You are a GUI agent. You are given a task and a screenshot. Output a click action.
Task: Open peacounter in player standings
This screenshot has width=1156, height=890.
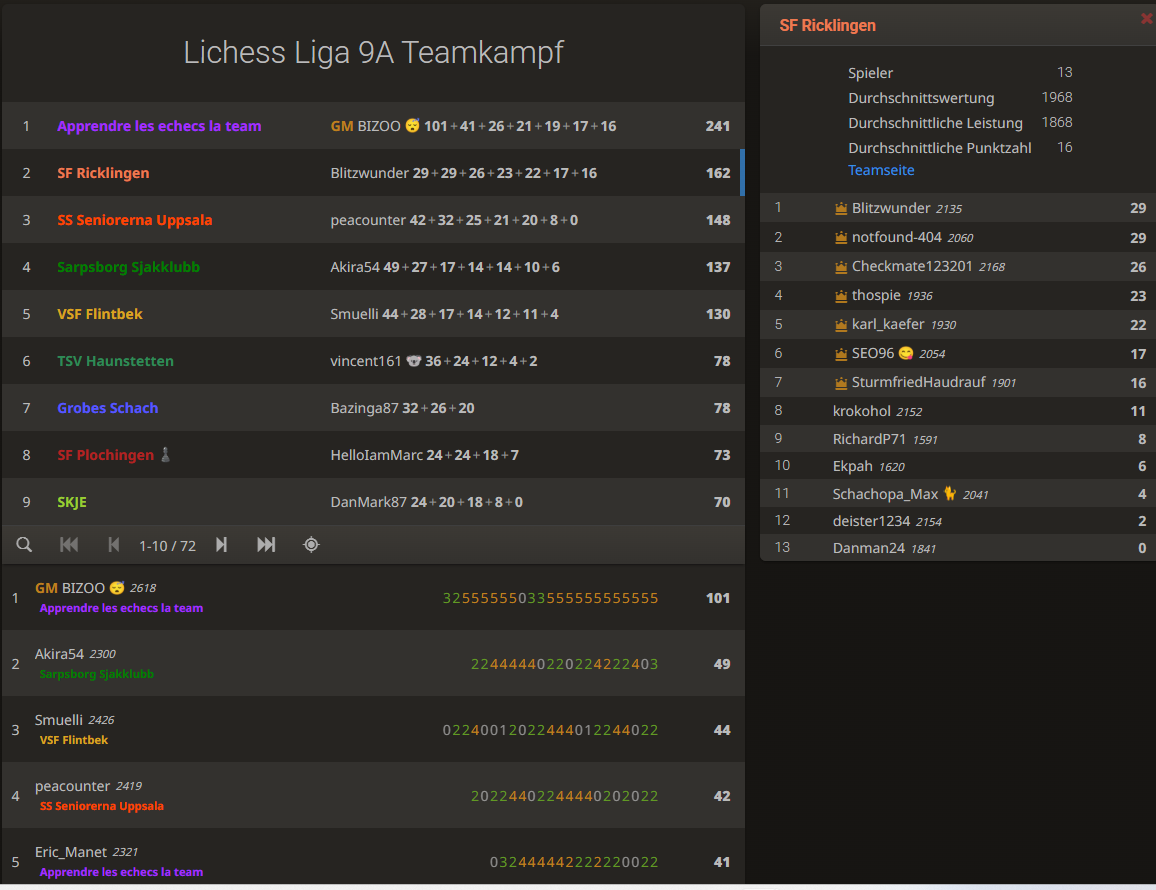coord(373,796)
